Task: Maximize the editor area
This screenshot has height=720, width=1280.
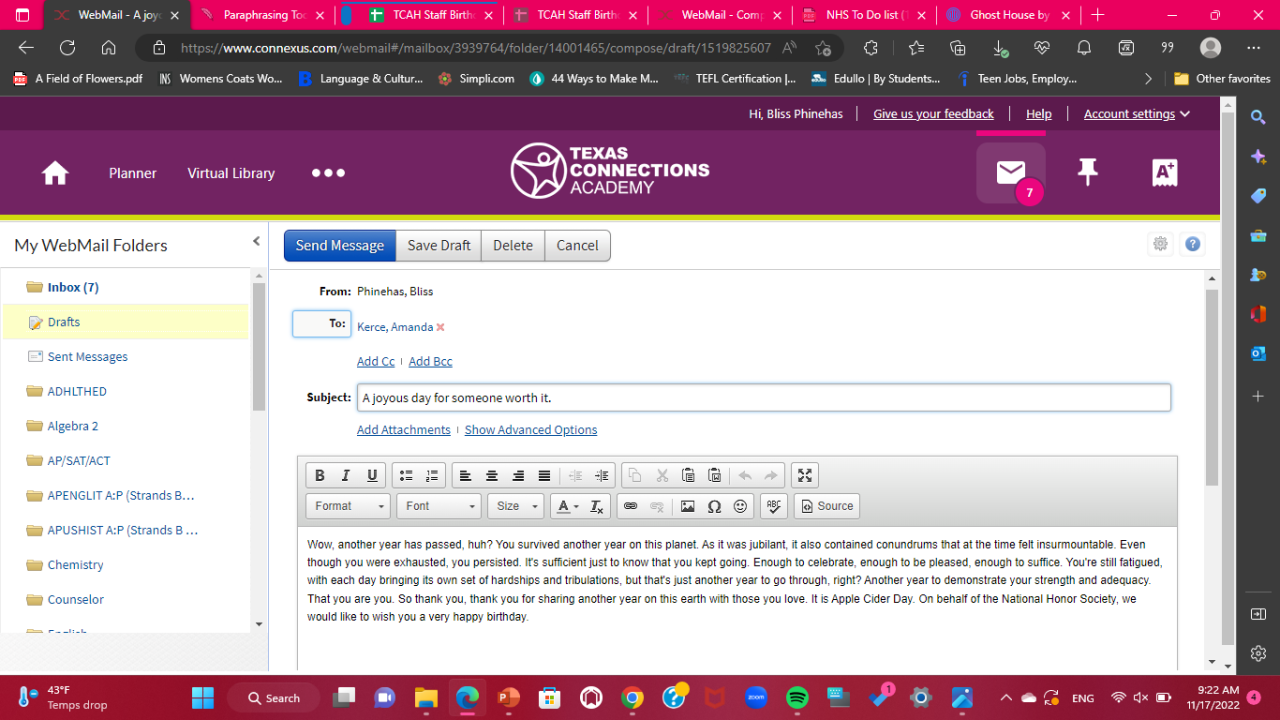Action: coord(805,476)
